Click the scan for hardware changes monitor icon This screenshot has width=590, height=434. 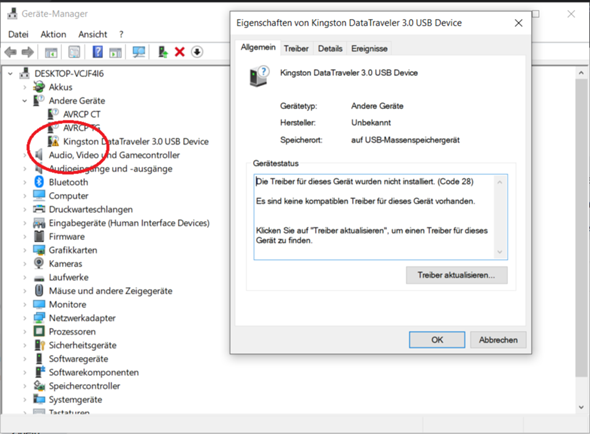(x=139, y=52)
